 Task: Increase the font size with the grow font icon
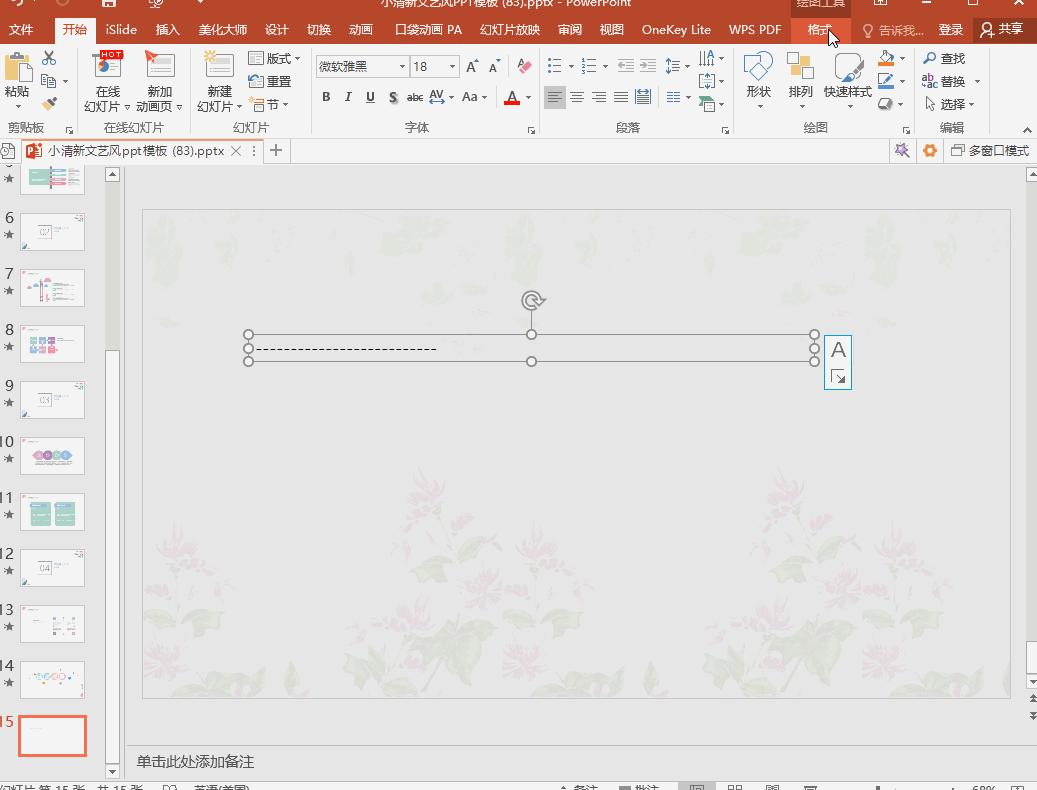point(470,66)
